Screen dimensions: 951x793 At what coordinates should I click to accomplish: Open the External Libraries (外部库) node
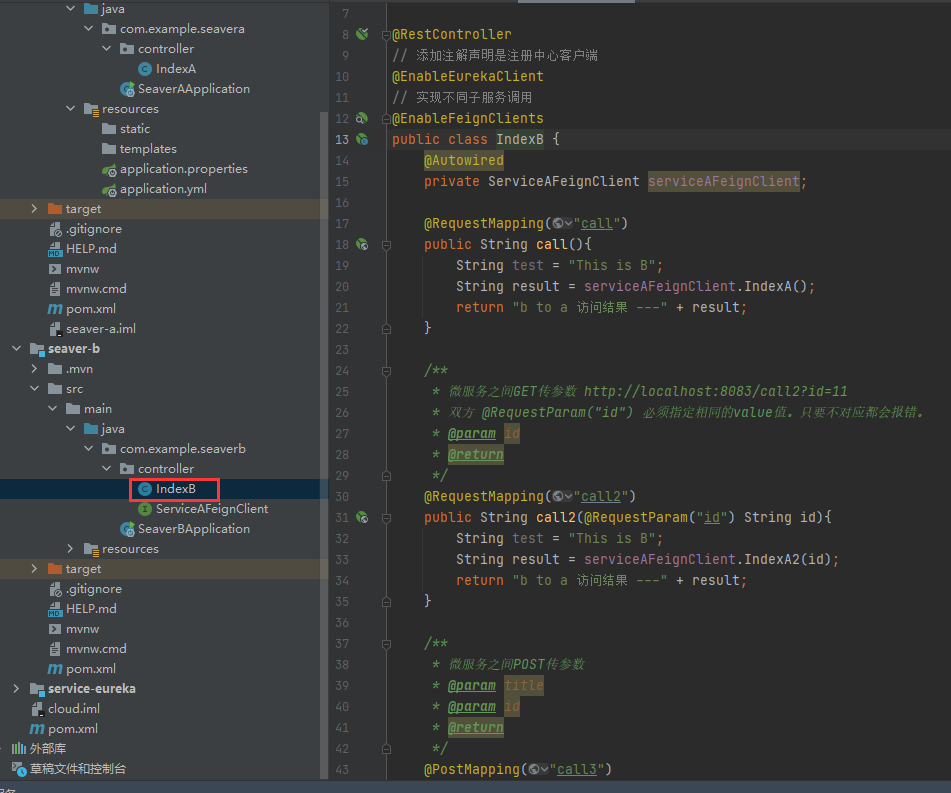pos(47,749)
